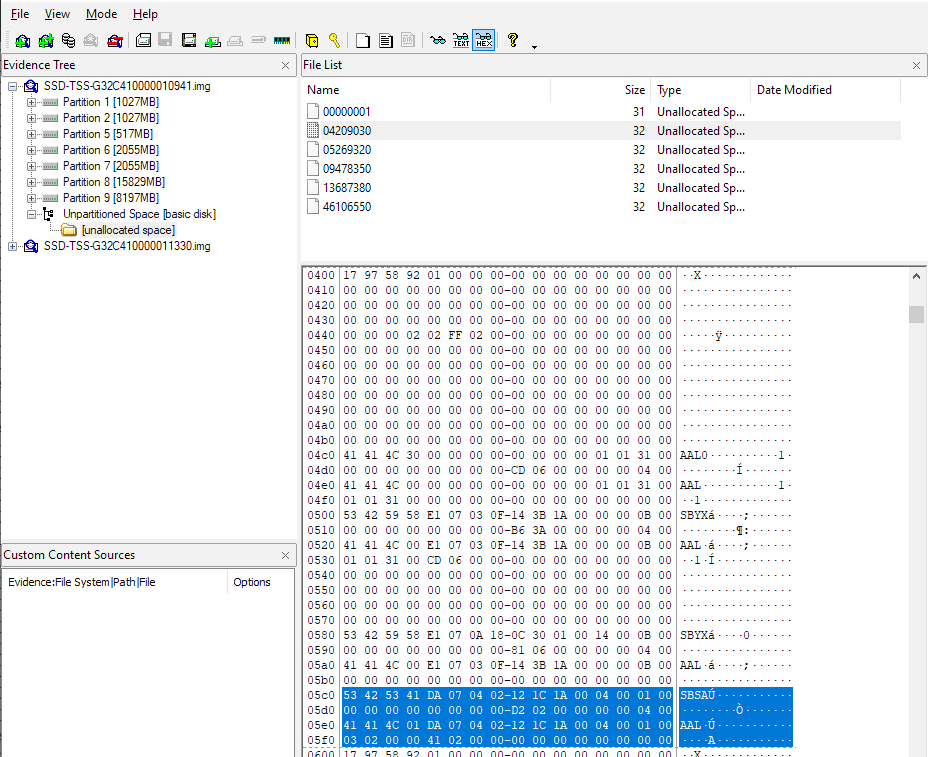This screenshot has width=928, height=757.
Task: Expand SSD-TSS-G32C410000011330.img evidence node
Action: [x=13, y=246]
